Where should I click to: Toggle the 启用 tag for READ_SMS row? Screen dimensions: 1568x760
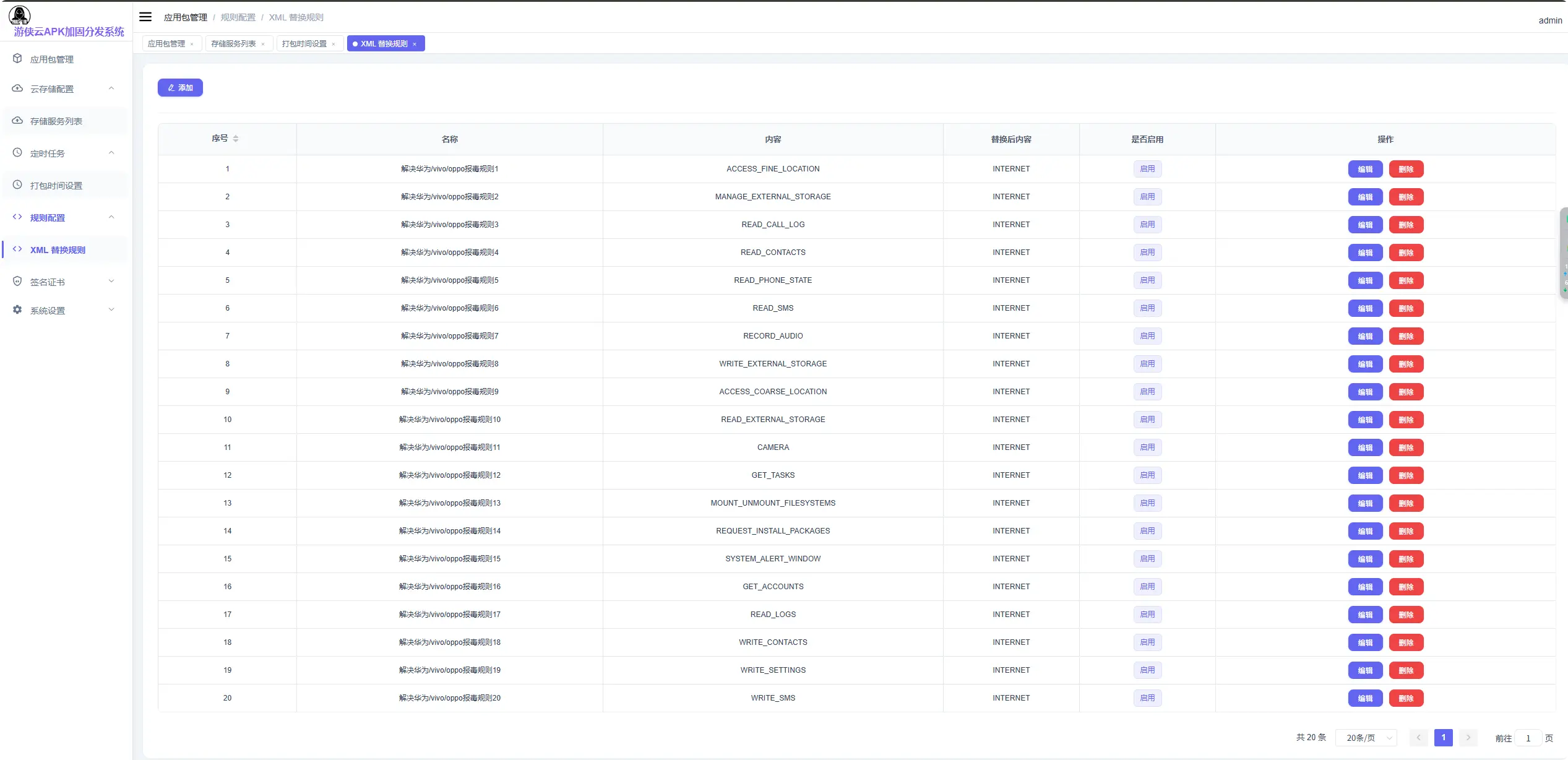click(x=1147, y=308)
